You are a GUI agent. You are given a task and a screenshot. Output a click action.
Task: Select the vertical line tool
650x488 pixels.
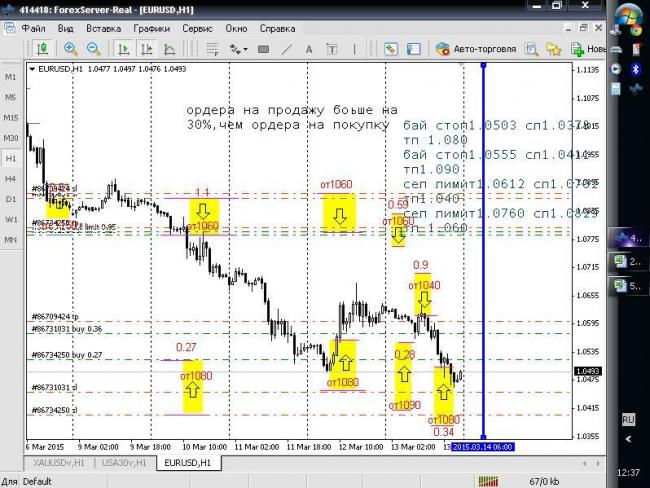354,49
